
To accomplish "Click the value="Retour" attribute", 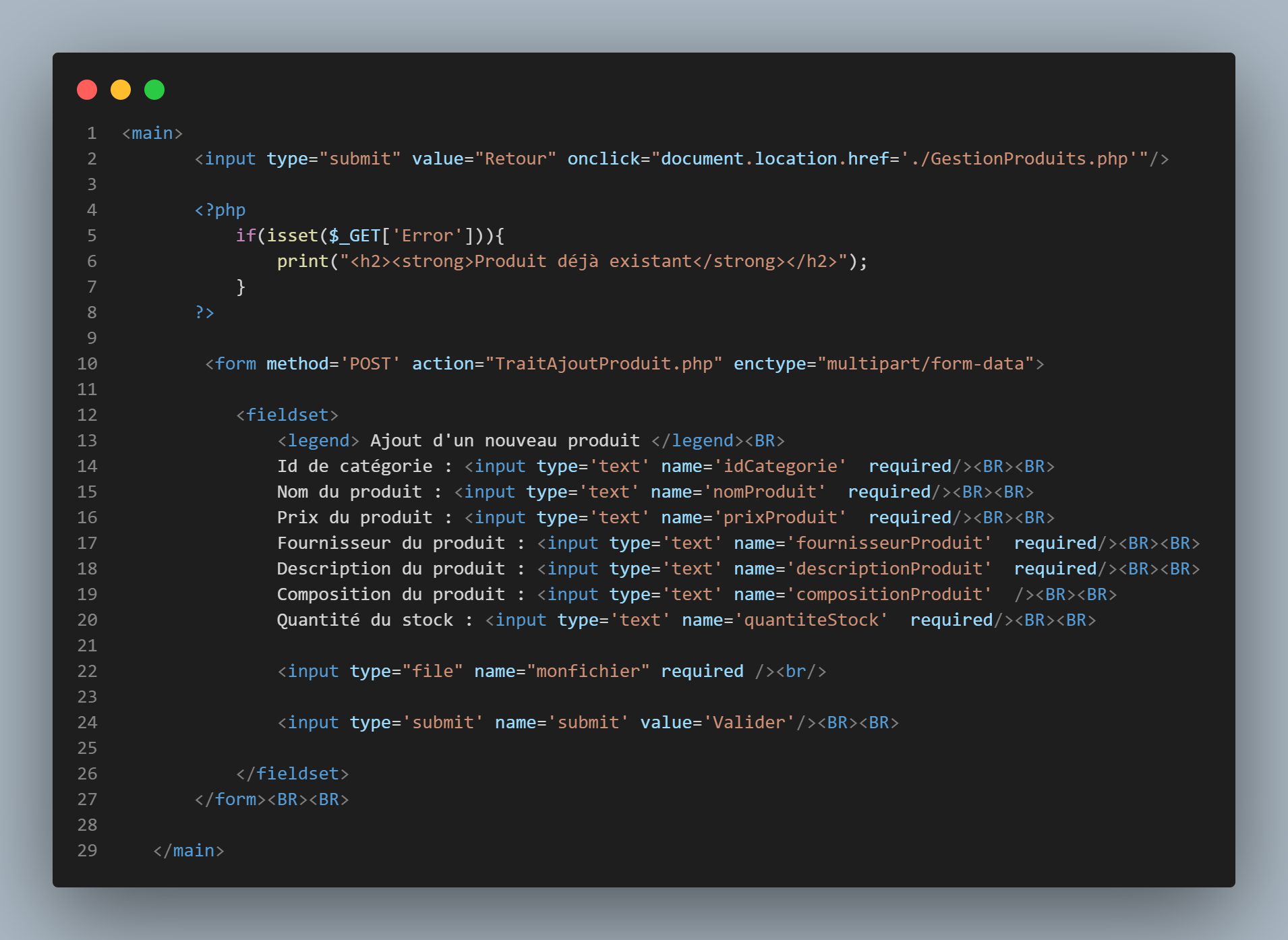I will coord(484,159).
